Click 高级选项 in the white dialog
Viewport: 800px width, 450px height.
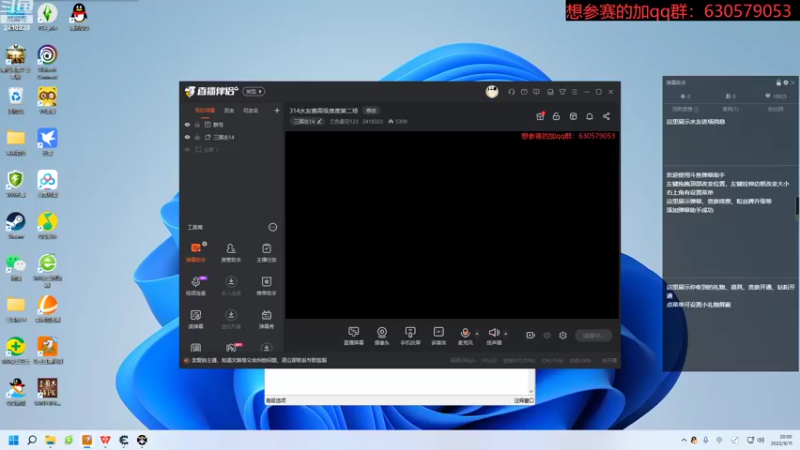(276, 401)
